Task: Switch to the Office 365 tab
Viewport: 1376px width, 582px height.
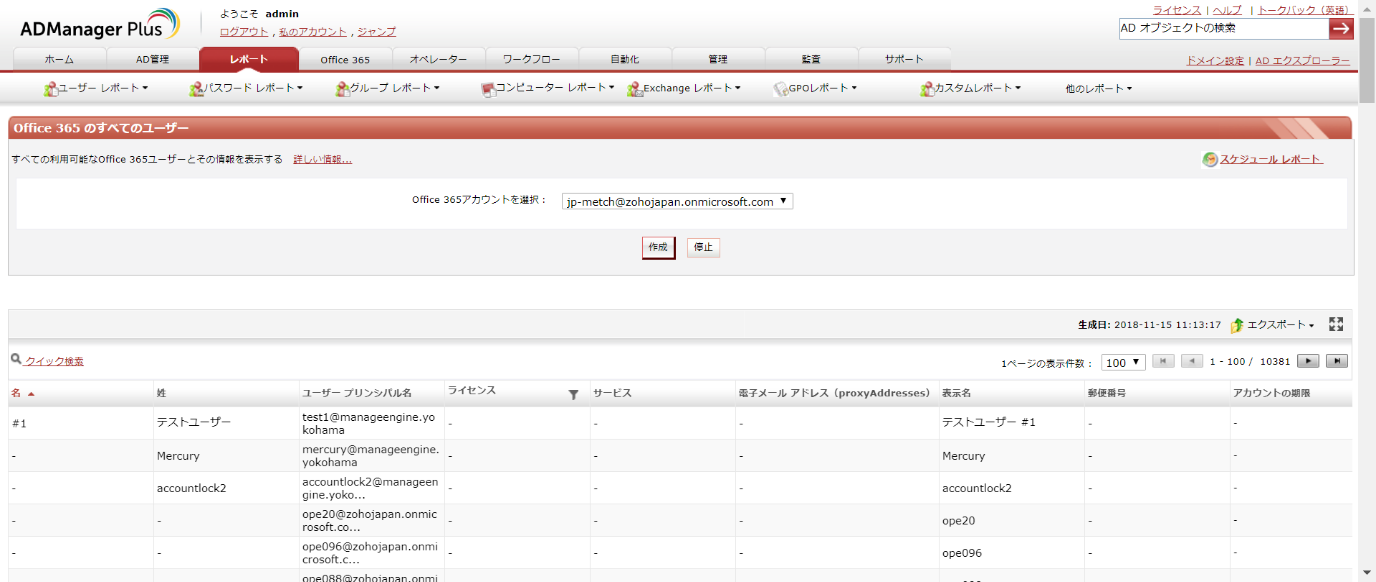Action: 345,59
